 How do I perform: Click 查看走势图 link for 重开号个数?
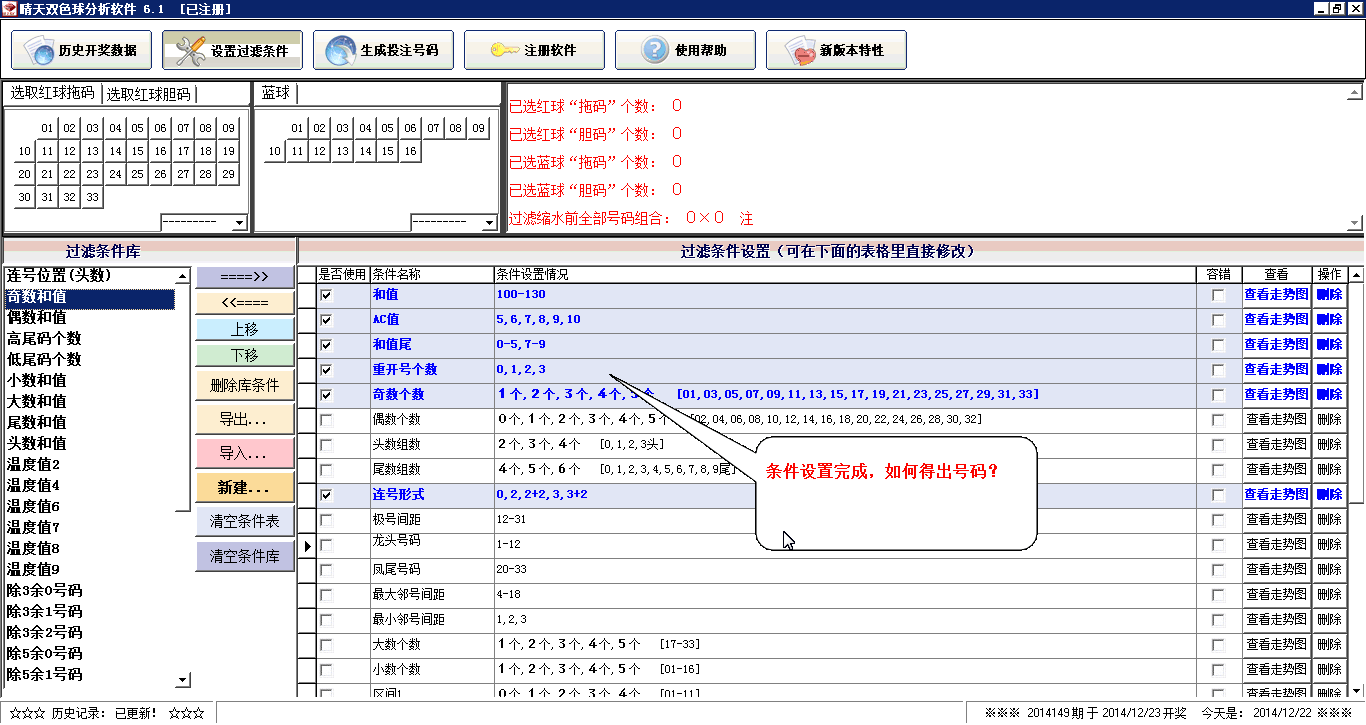(x=1276, y=370)
